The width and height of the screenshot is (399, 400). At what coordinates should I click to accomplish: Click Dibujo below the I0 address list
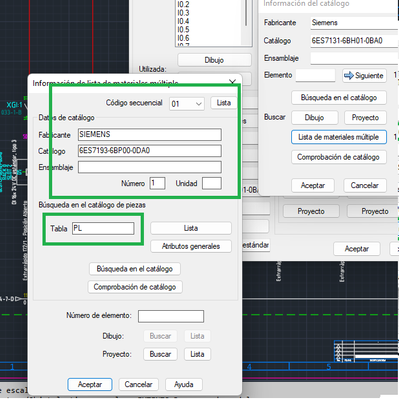point(214,60)
